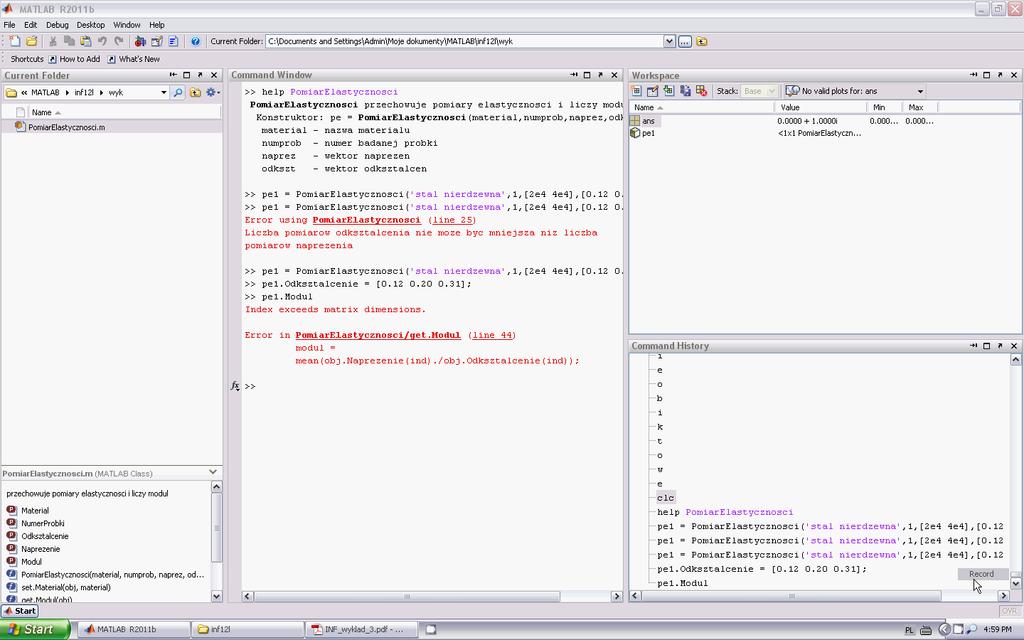Open the Debug menu

(x=57, y=25)
